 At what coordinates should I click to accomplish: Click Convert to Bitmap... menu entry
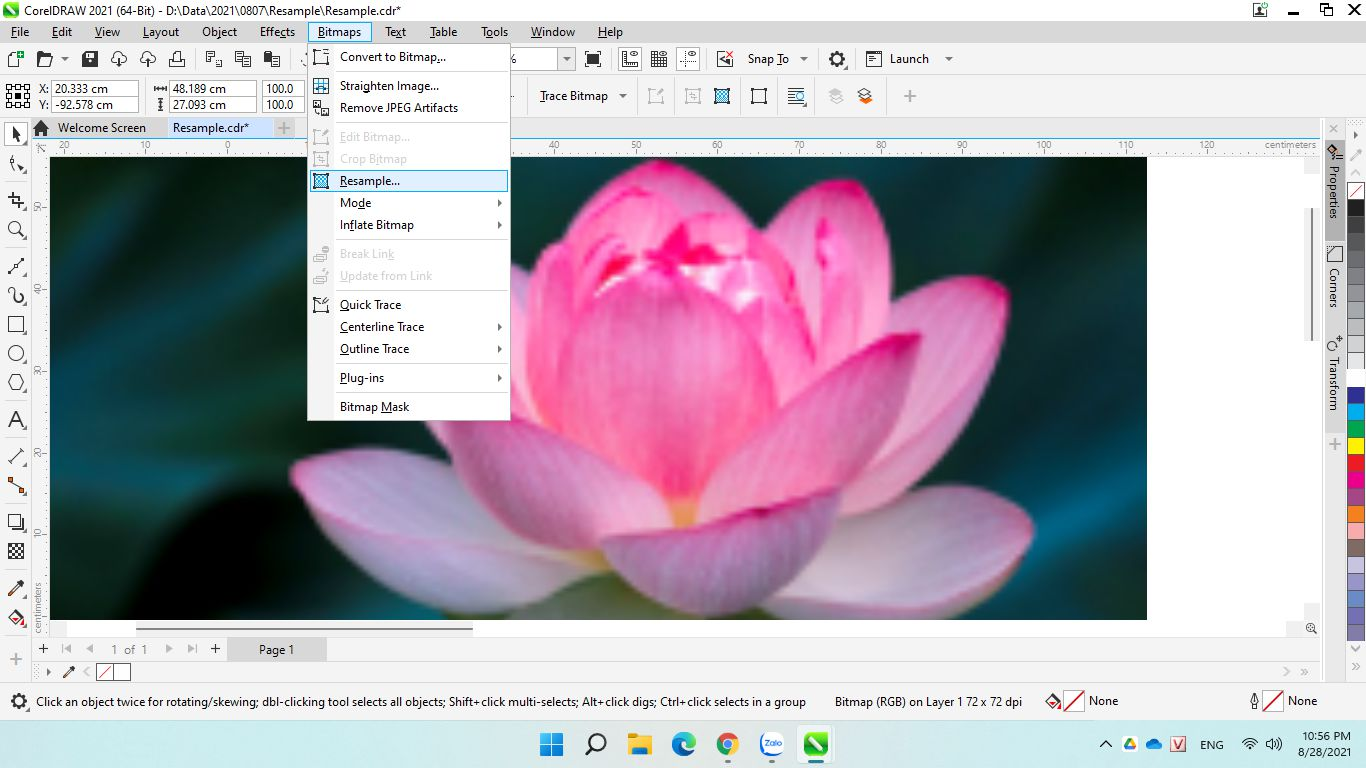(392, 57)
